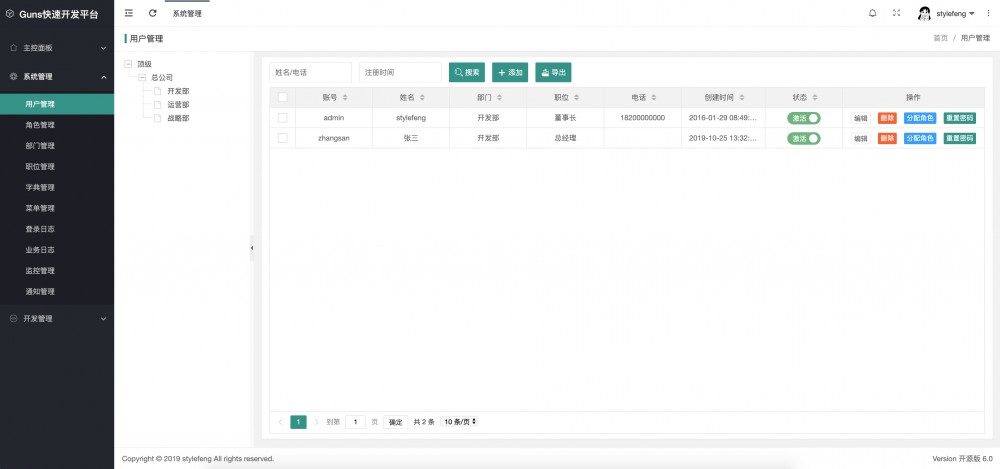The width and height of the screenshot is (1000, 469).
Task: Click the Guns platform logo icon
Action: (10, 13)
